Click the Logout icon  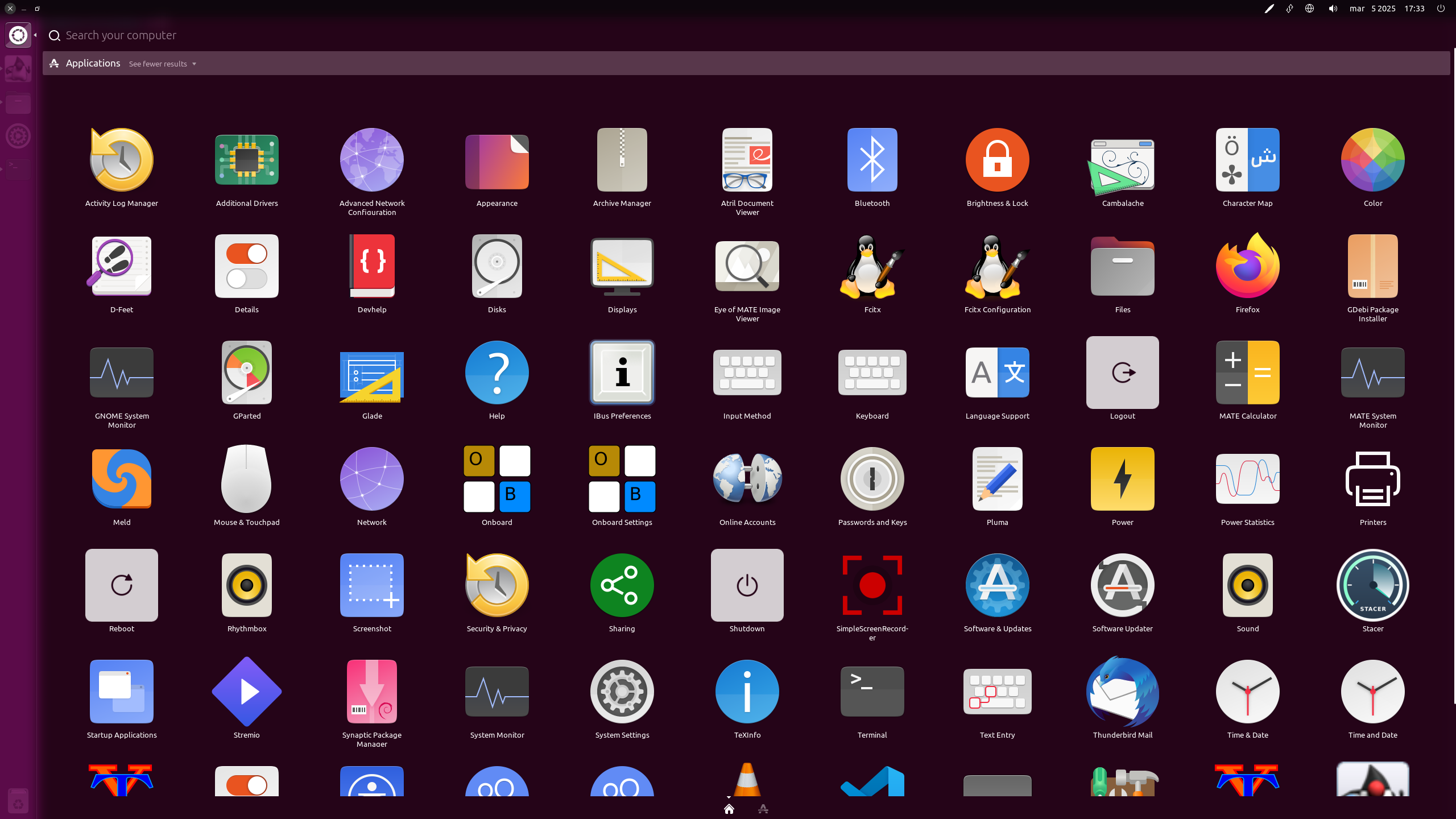(1122, 373)
